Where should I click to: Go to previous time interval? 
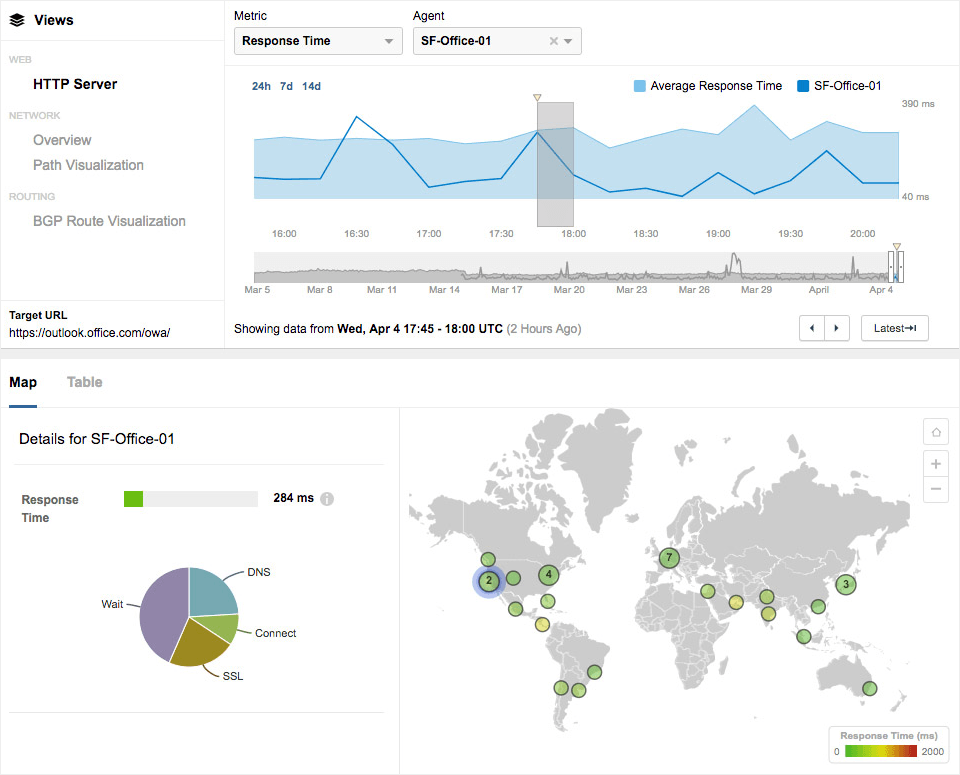(x=812, y=328)
